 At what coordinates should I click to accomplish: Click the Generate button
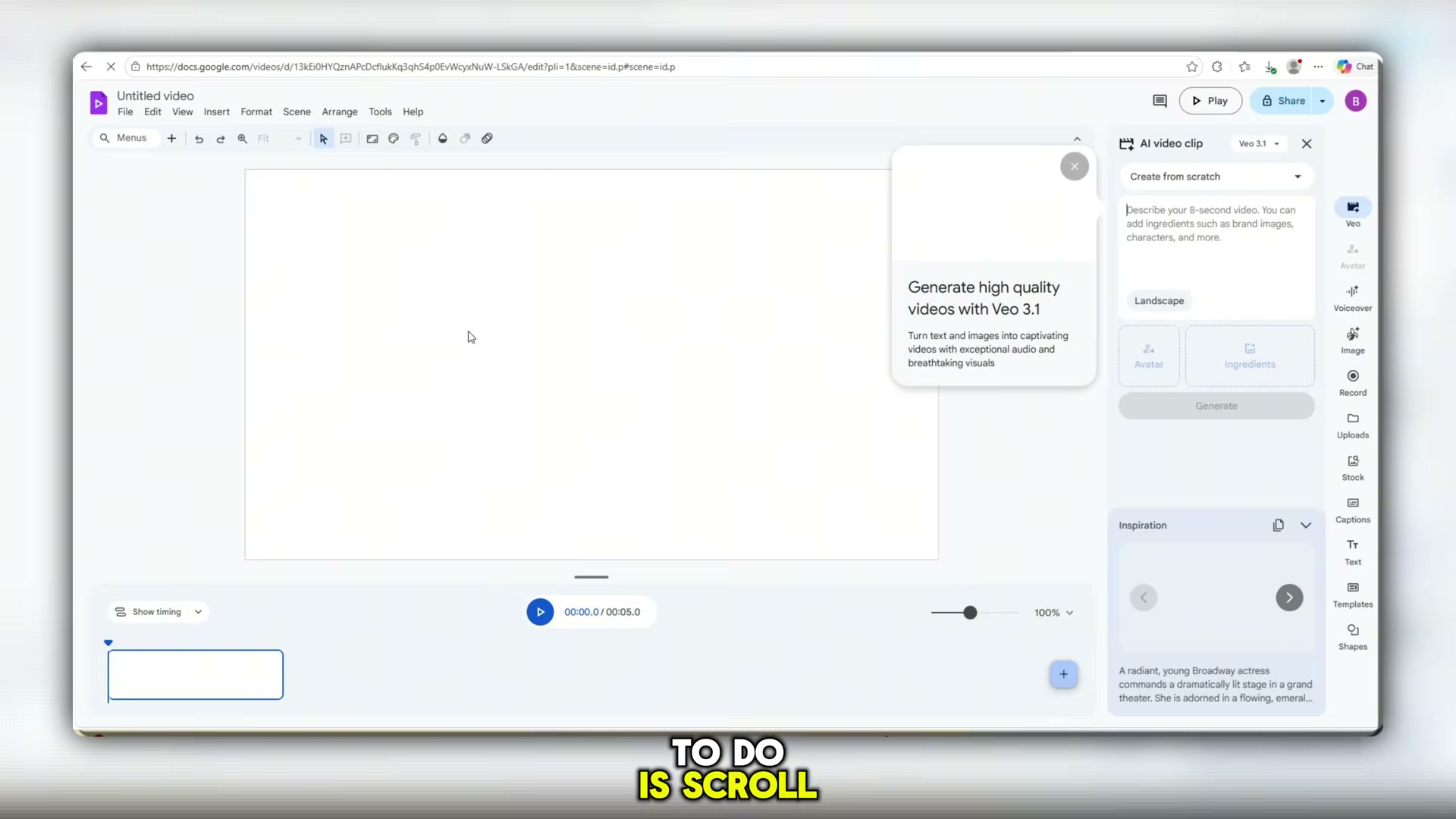coord(1216,406)
